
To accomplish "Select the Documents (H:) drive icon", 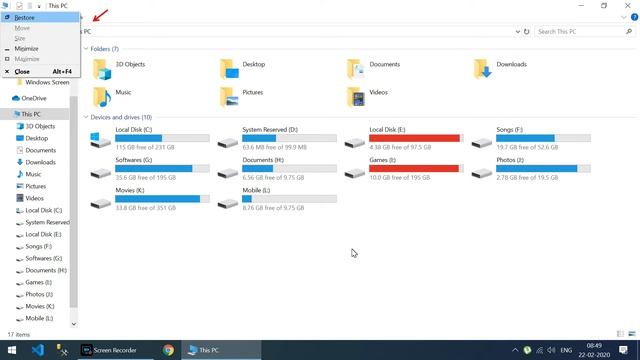I will pos(228,173).
